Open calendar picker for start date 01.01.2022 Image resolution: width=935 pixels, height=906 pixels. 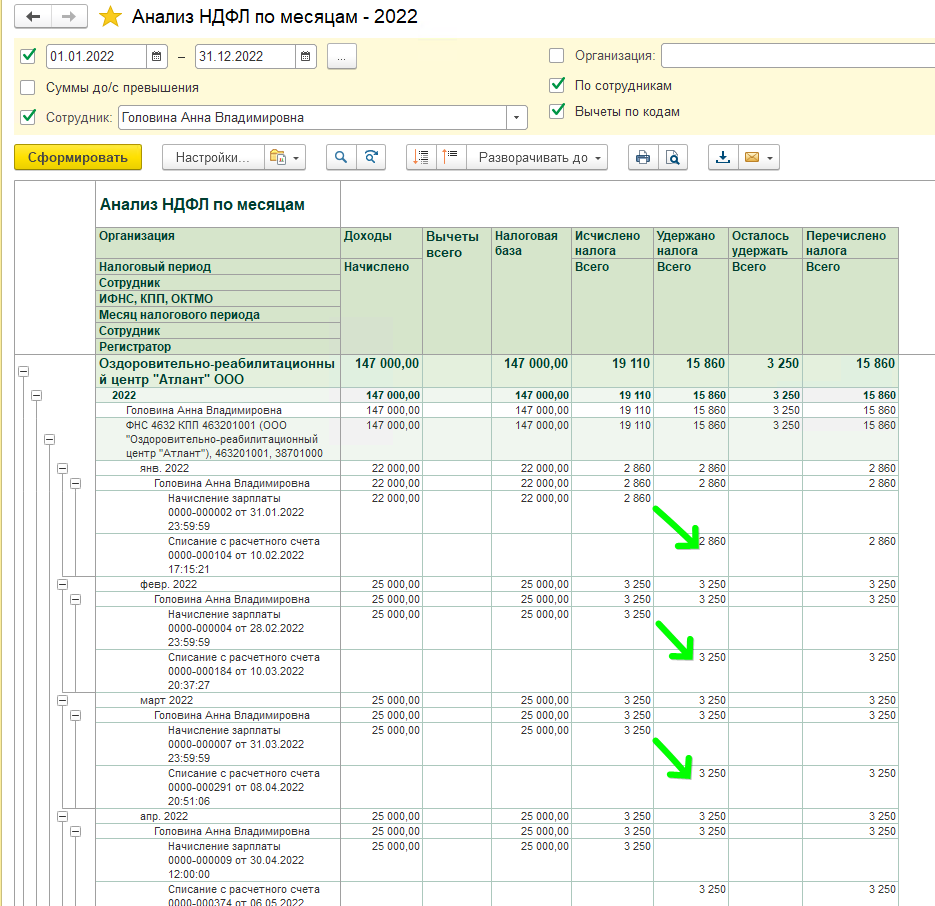click(x=157, y=56)
